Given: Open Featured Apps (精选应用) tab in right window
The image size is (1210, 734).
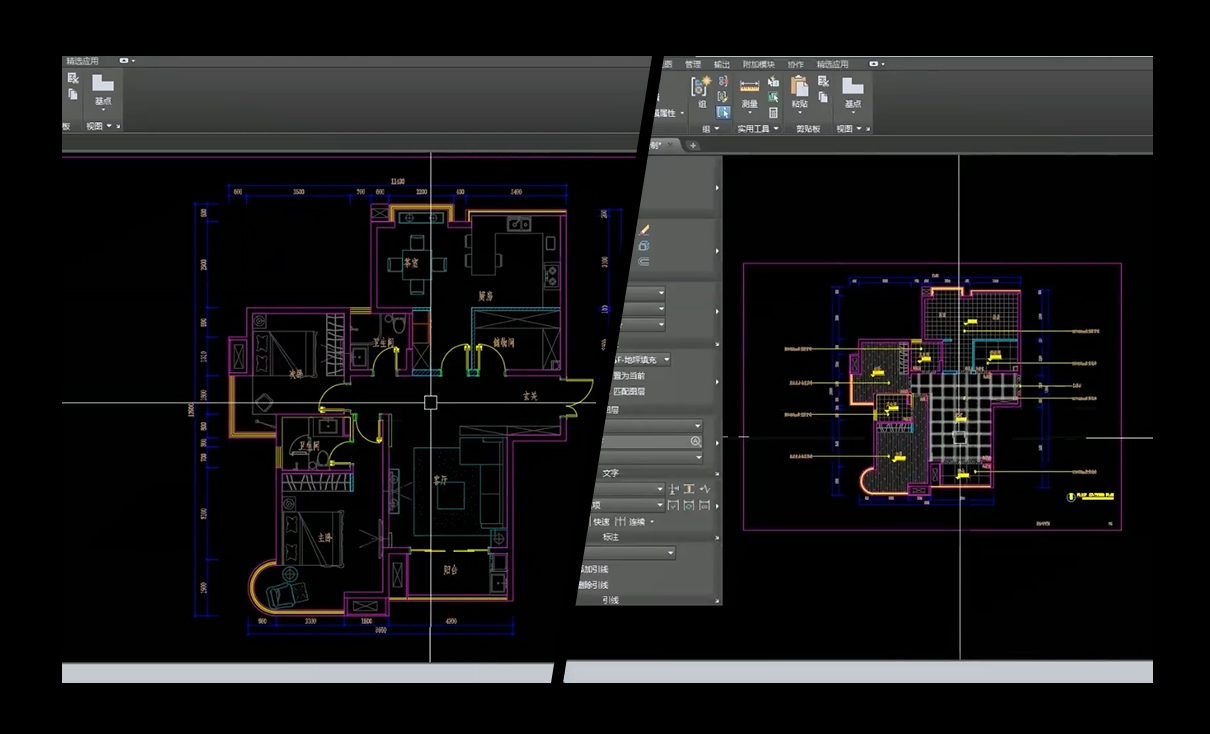Looking at the screenshot, I should [832, 64].
